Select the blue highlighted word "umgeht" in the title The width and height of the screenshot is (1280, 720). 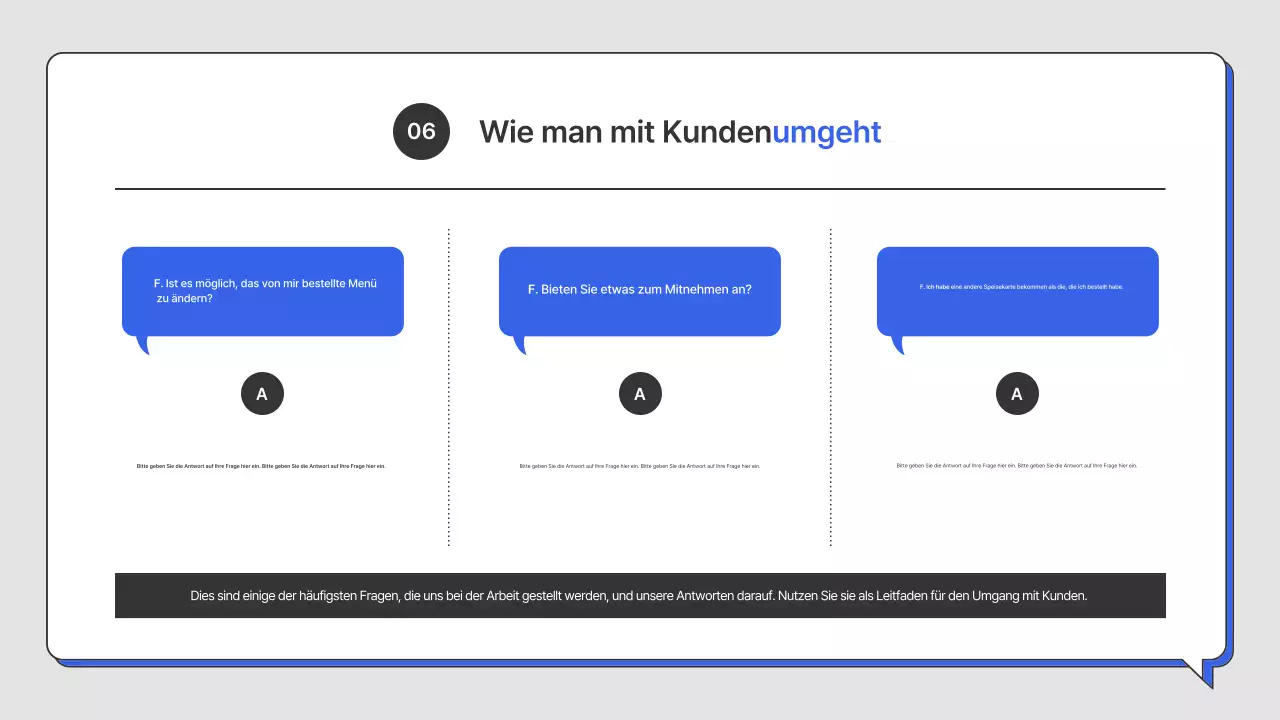(826, 132)
